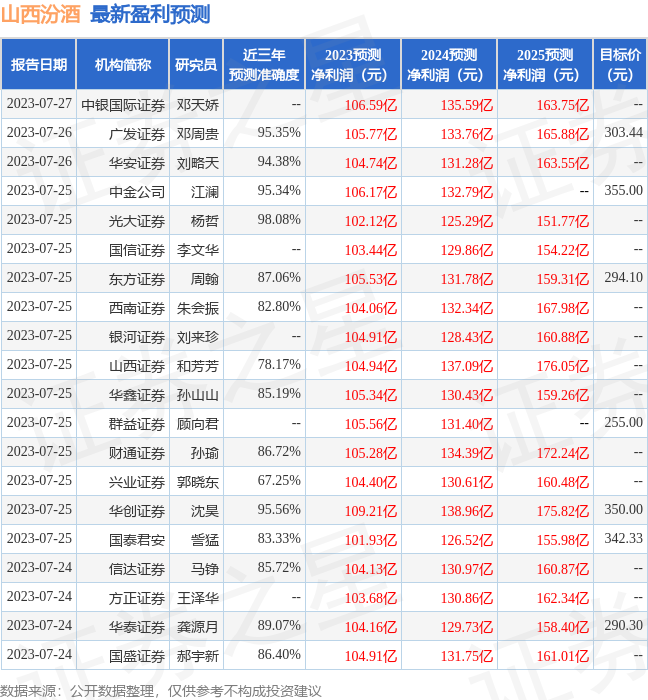Viewport: 648px width, 700px height.
Task: Click the target price 290.30
Action: point(623,626)
